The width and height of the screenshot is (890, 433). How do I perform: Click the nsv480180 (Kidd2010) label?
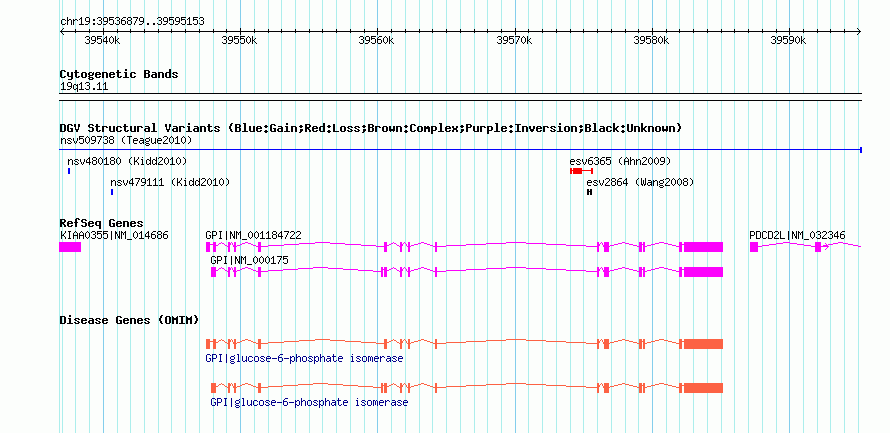(x=127, y=161)
